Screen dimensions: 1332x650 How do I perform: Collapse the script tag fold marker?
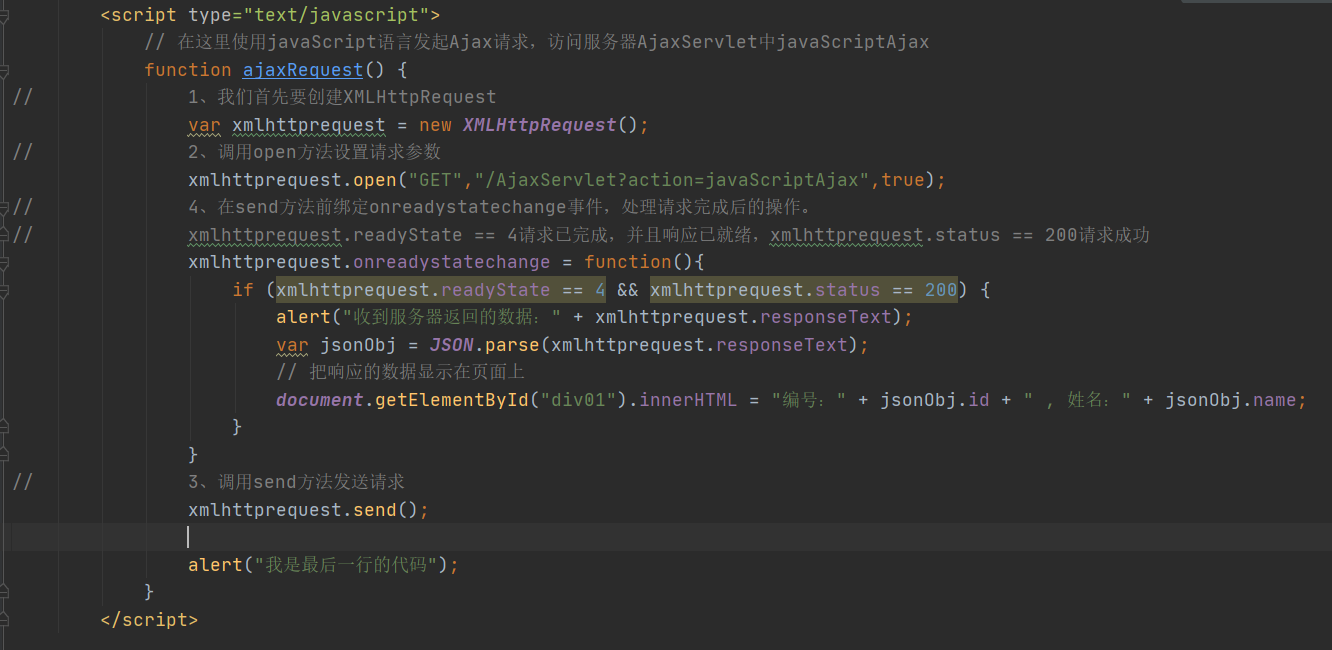click(4, 15)
